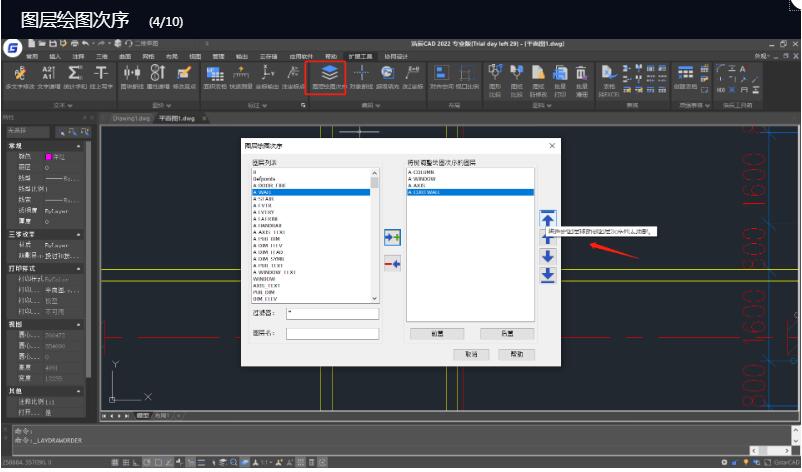Open the 扩展工具 ribbon tab
Screen dimensions: 802x472
pos(359,57)
